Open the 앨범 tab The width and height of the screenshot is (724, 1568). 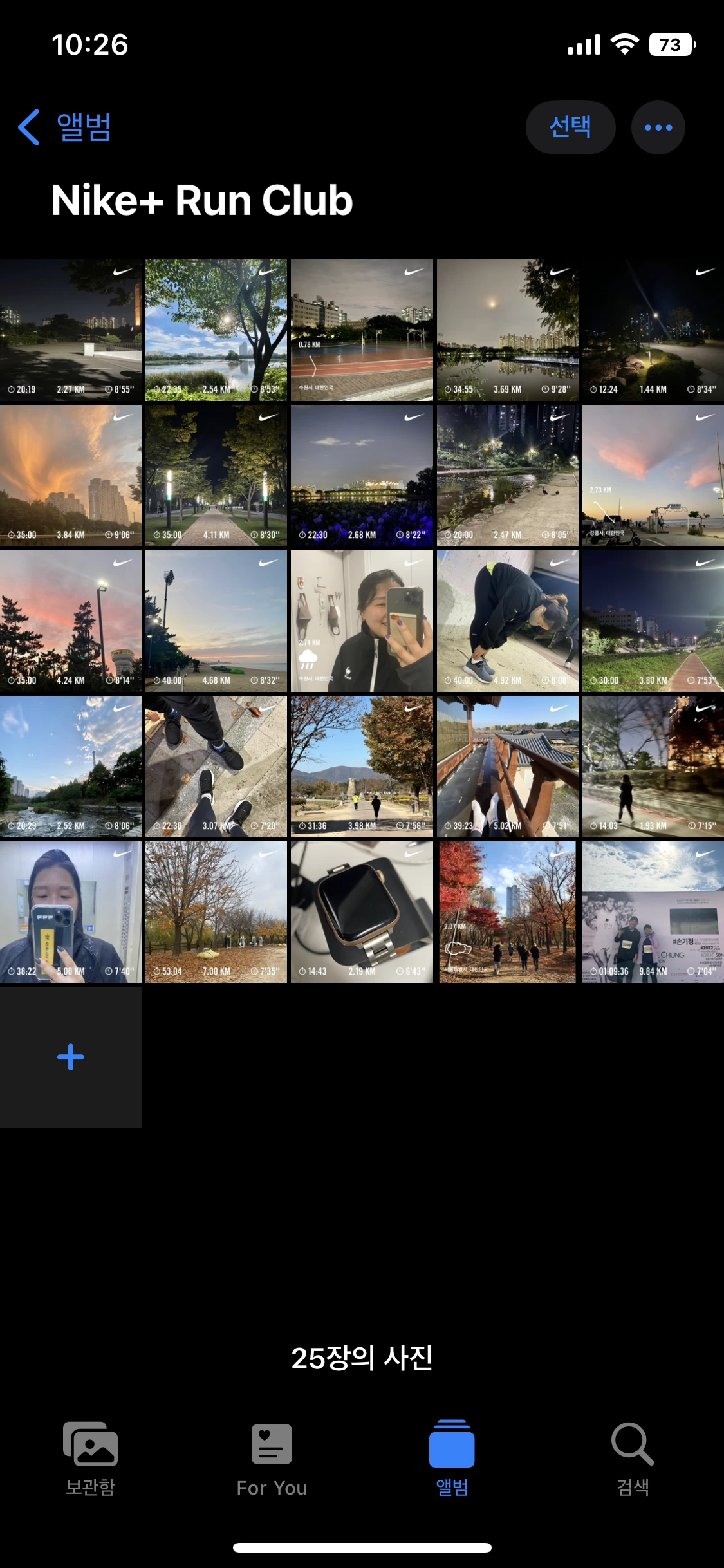[452, 1459]
